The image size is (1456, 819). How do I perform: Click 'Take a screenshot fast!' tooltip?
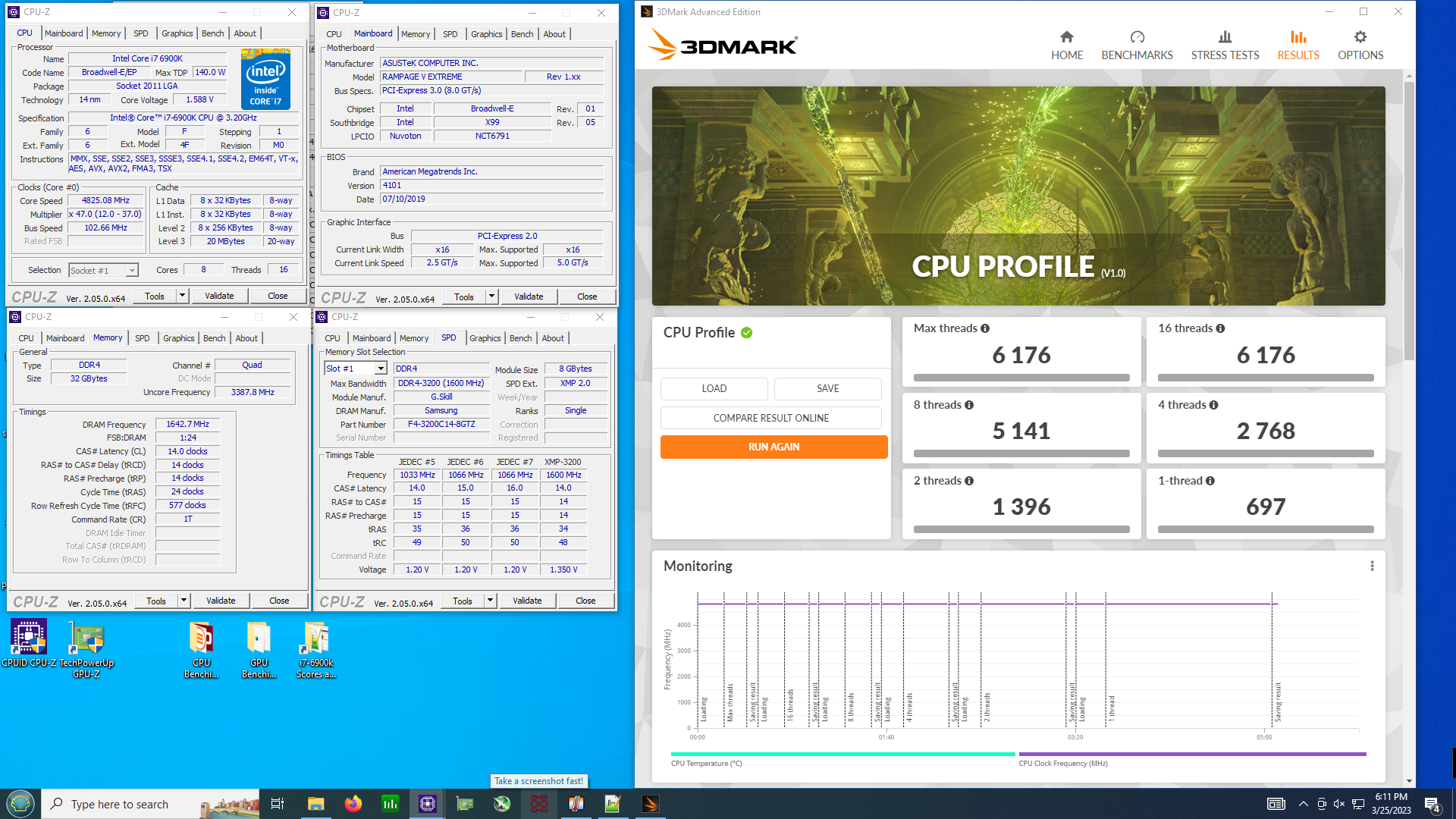539,781
